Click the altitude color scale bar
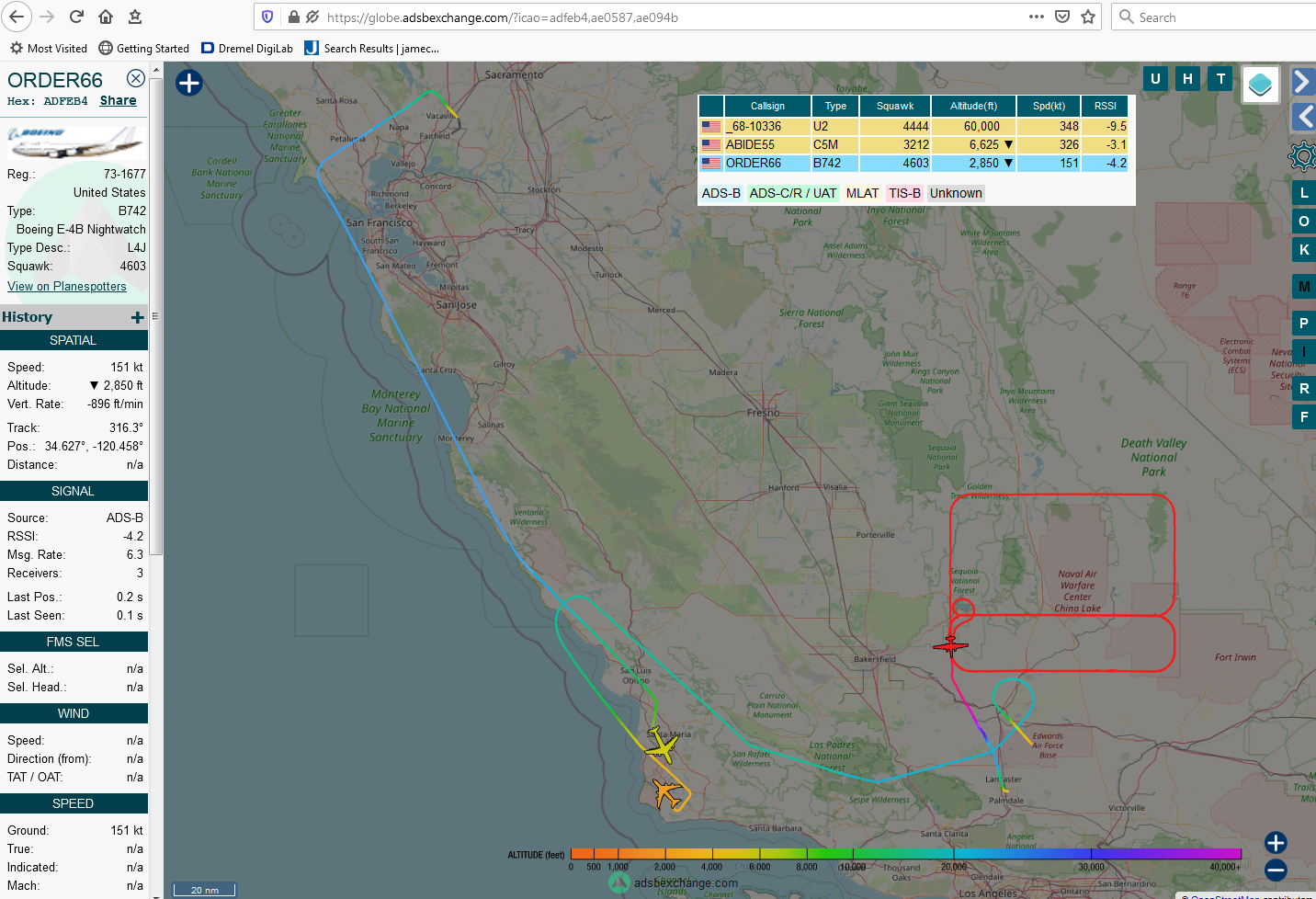1316x899 pixels. point(905,854)
